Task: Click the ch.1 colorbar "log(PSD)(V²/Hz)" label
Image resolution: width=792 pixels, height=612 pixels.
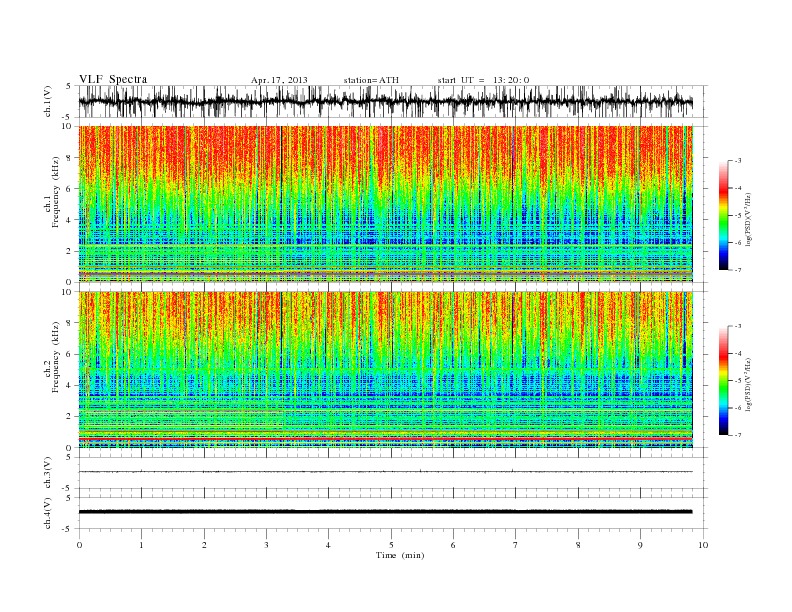Action: [x=747, y=218]
